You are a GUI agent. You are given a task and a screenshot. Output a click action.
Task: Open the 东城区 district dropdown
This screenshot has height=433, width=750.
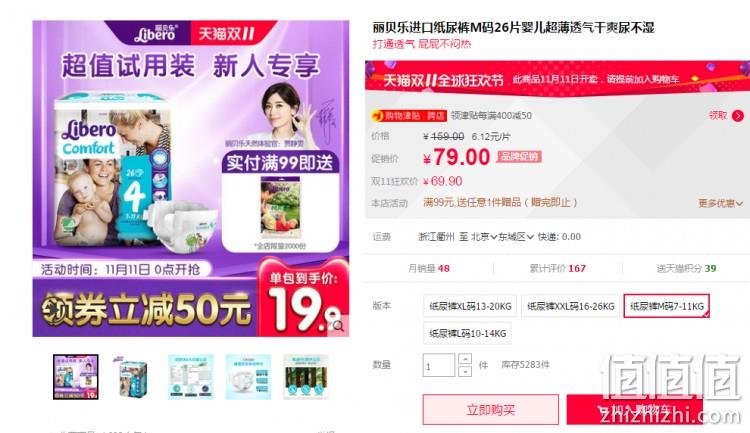[516, 236]
